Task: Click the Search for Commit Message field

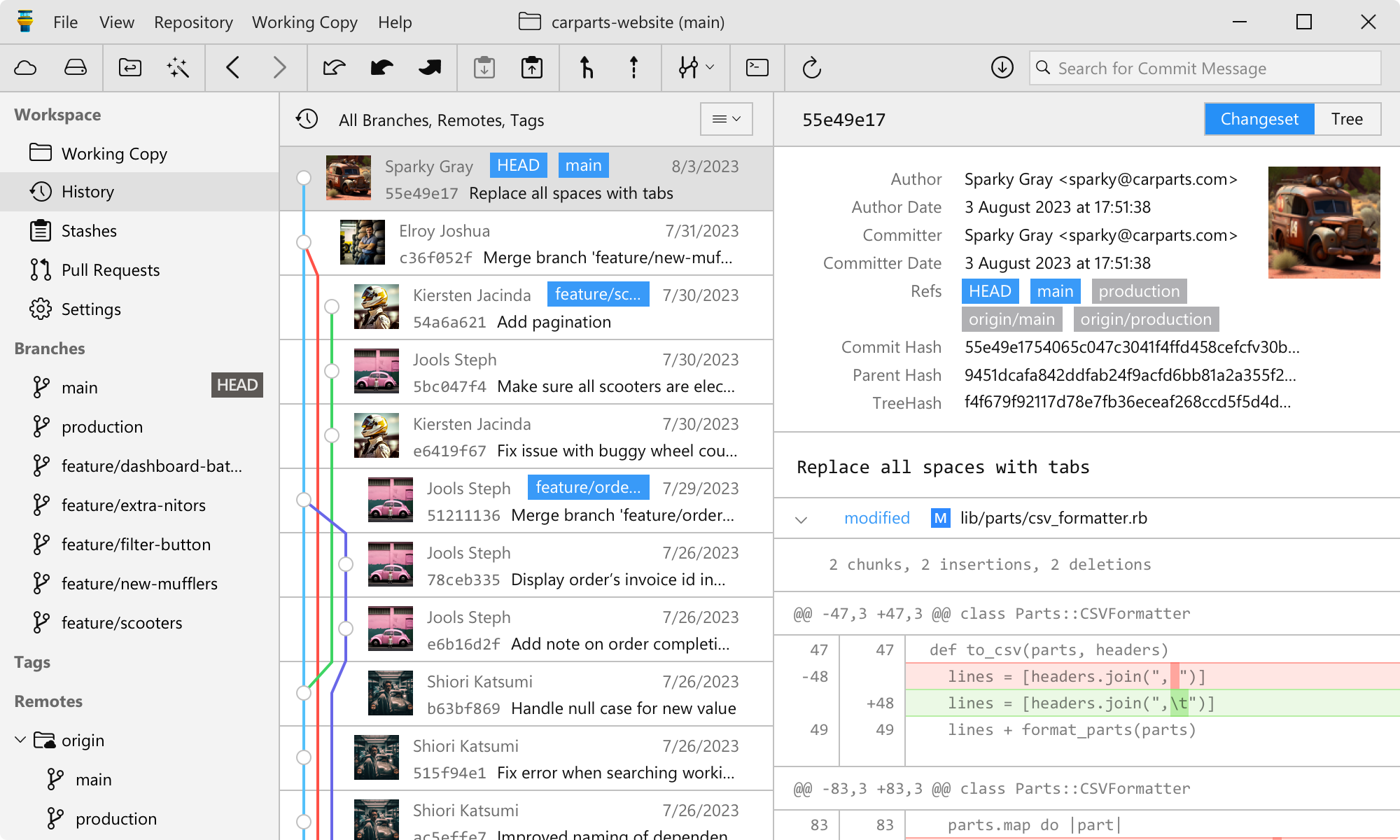Action: click(1206, 68)
